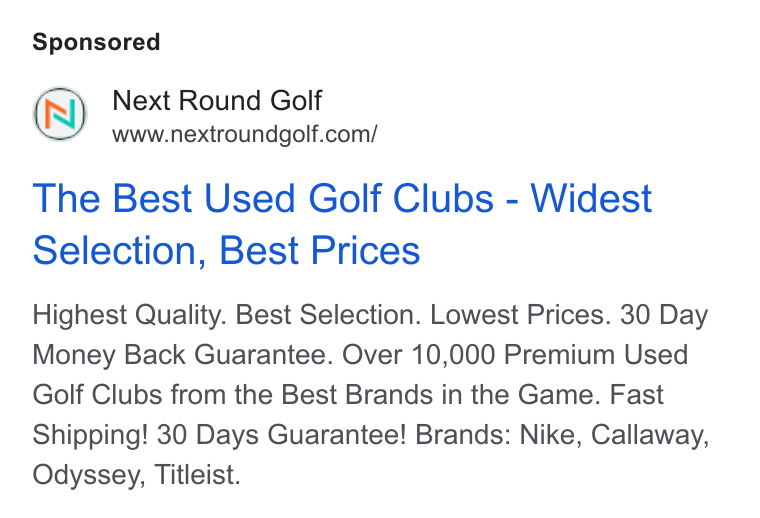The height and width of the screenshot is (518, 760).
Task: Click 'Selection, Best Prices' headline line
Action: pos(226,250)
